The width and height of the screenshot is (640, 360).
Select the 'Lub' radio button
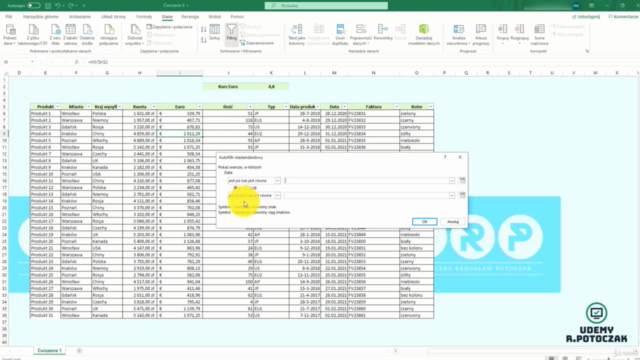click(246, 188)
